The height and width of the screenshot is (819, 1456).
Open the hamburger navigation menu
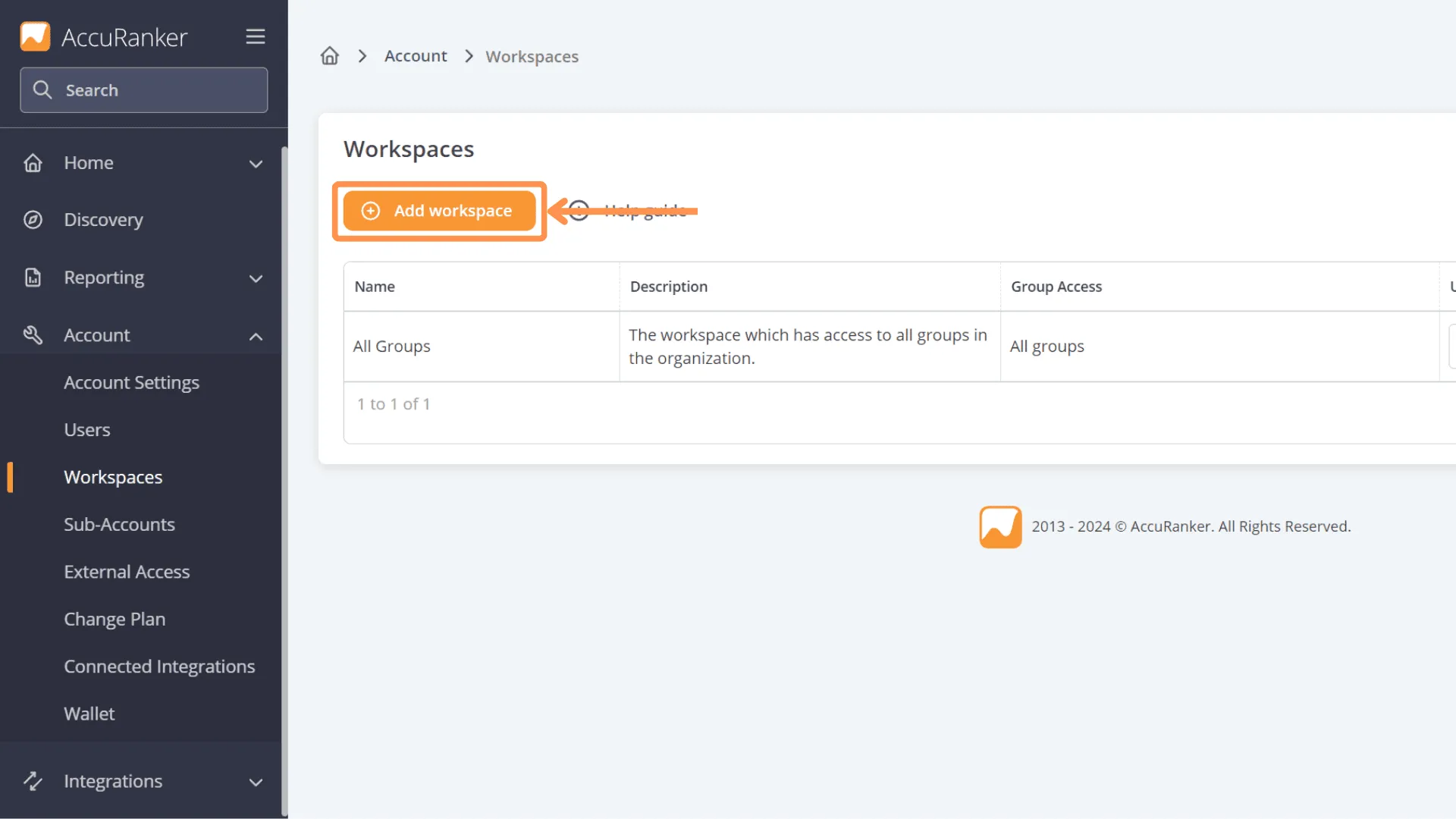pos(255,36)
